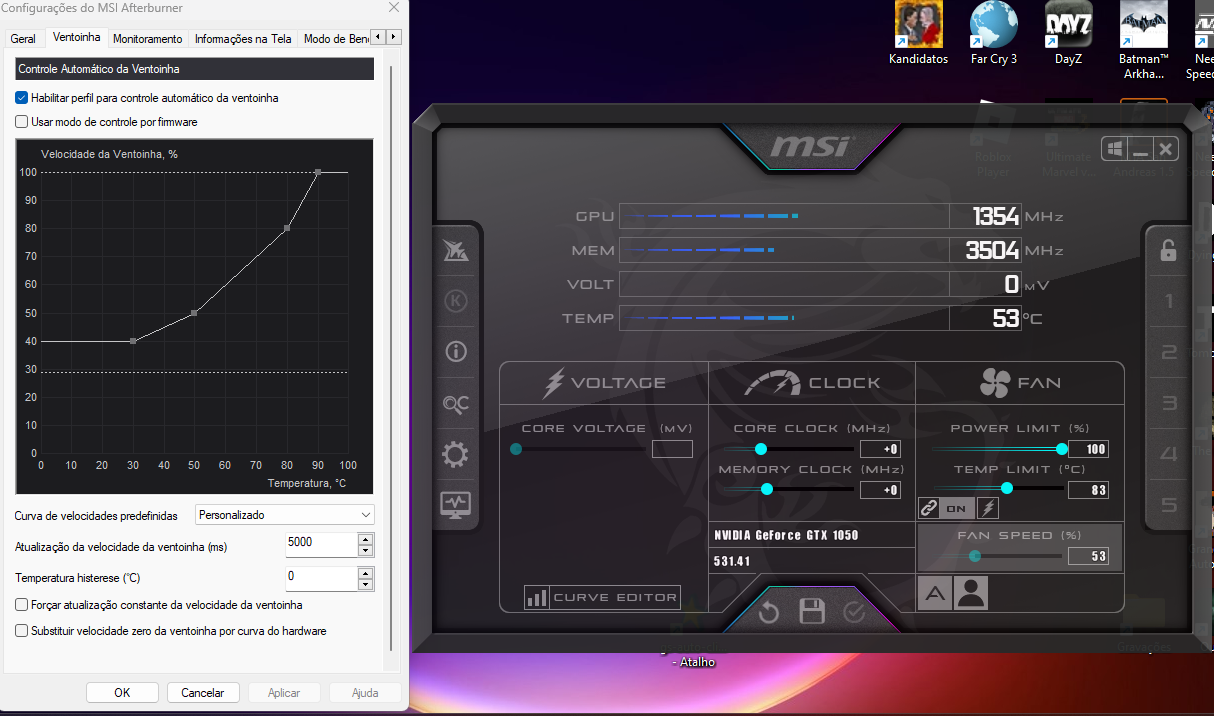Open the Modo de Ben... tab
The image size is (1214, 716).
pos(334,39)
